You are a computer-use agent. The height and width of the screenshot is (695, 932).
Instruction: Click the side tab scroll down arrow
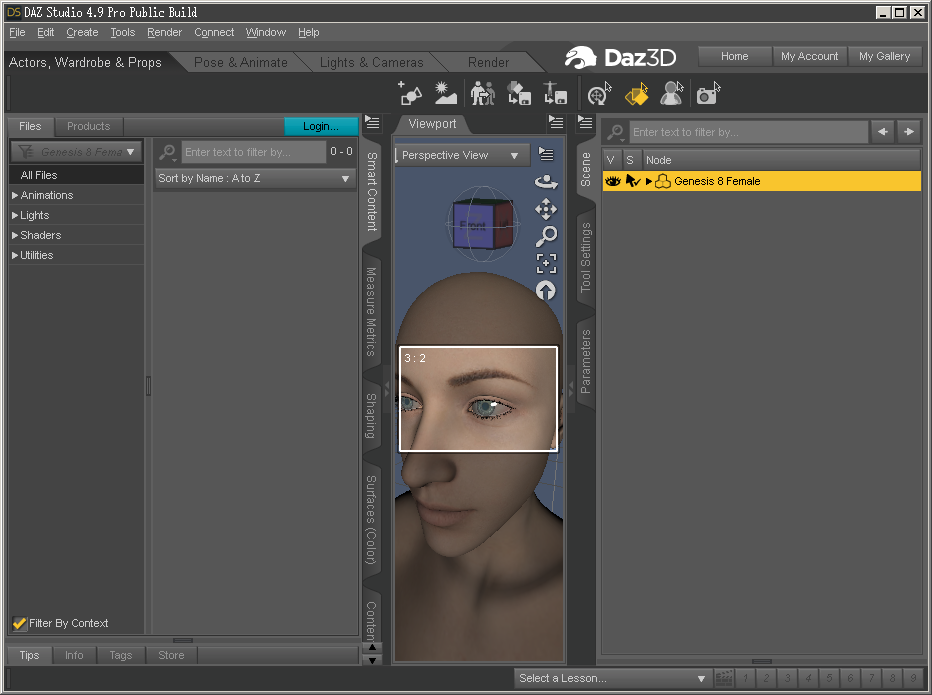(372, 660)
